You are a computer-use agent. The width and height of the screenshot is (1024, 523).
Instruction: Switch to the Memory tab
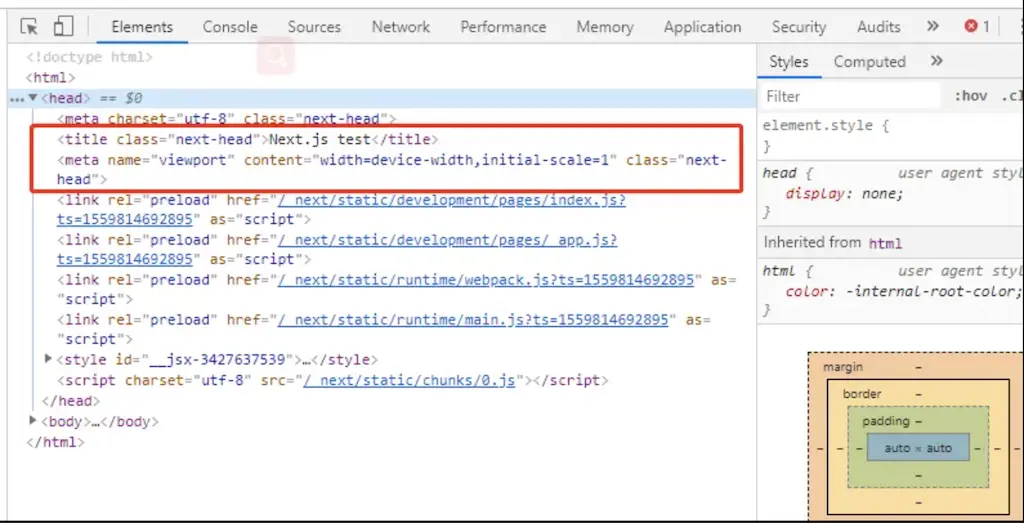(x=605, y=27)
